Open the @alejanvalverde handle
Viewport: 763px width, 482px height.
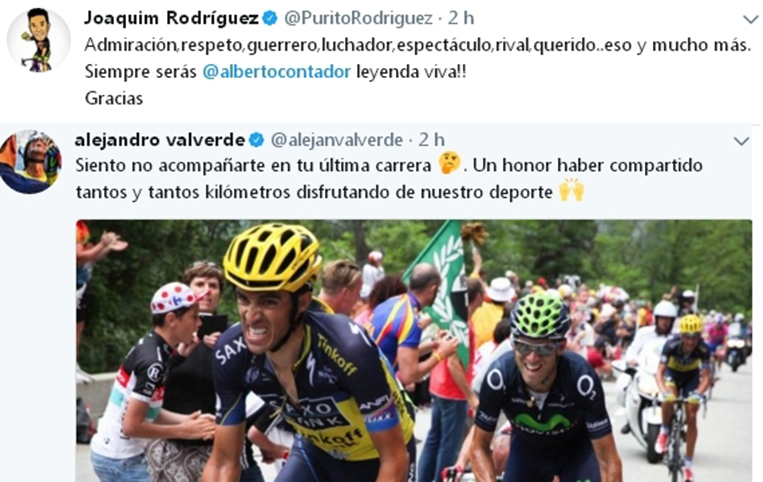point(336,141)
